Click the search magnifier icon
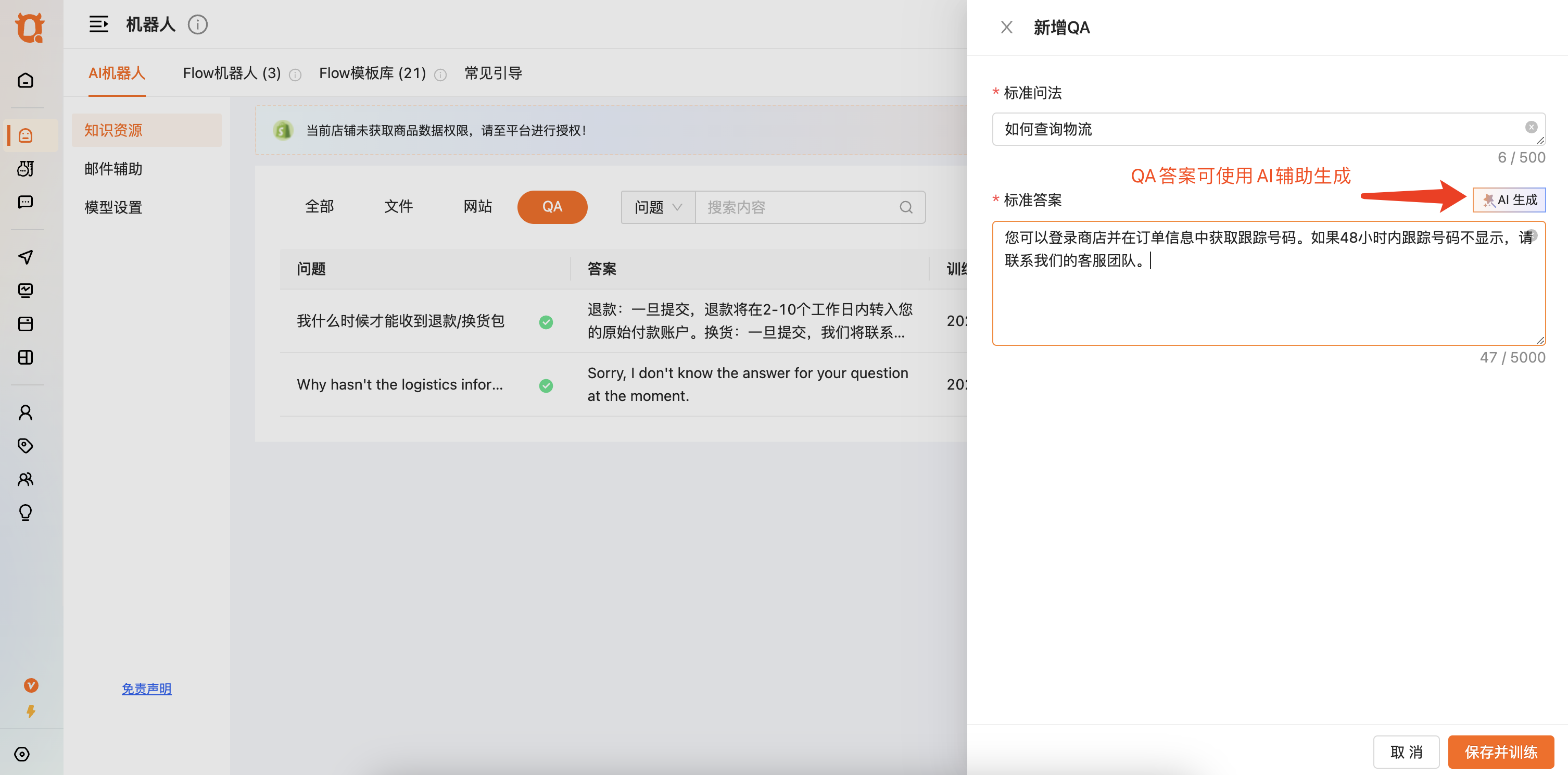 (906, 208)
